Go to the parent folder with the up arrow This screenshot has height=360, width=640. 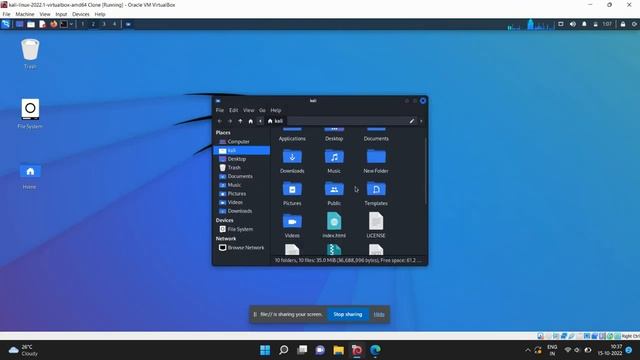pos(240,121)
